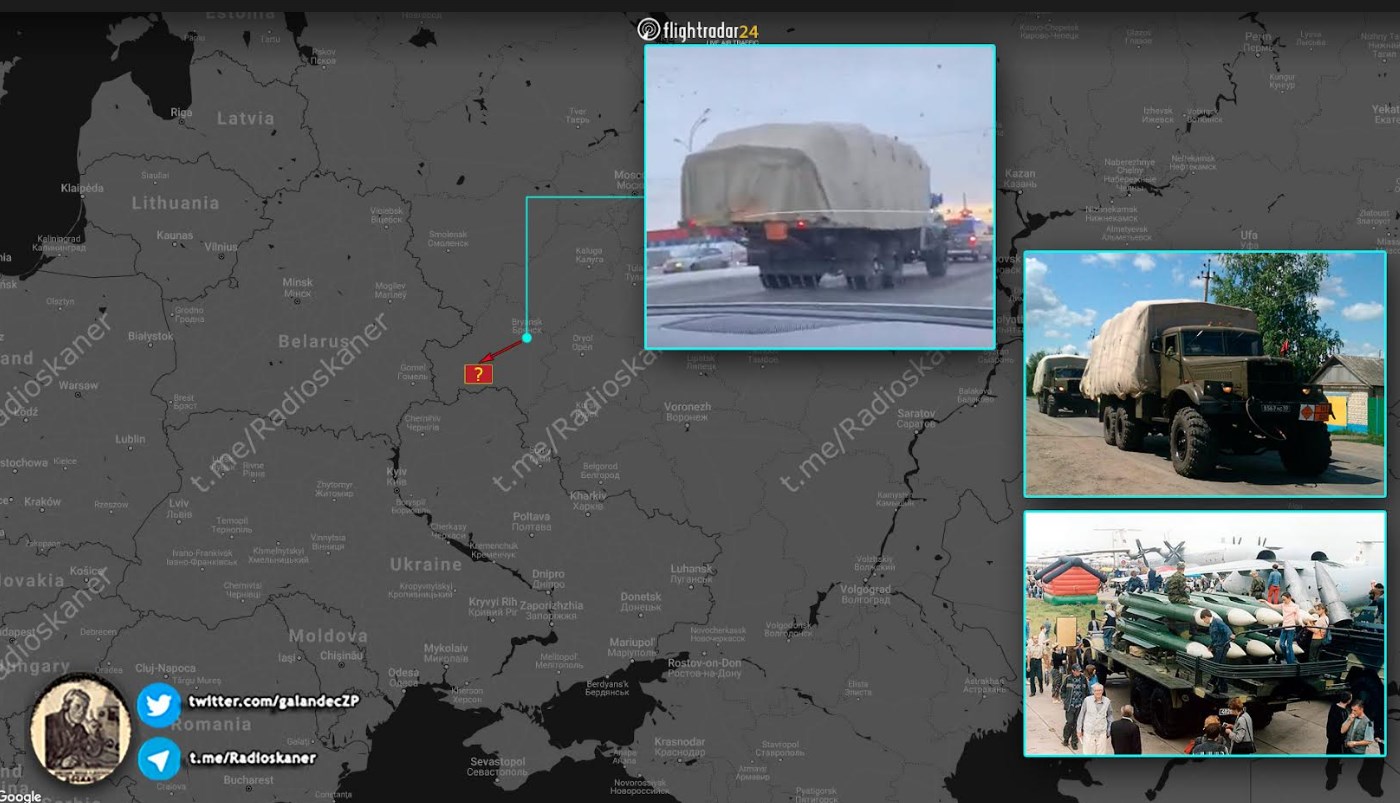
Task: Click the Twitter bird icon
Action: 158,704
